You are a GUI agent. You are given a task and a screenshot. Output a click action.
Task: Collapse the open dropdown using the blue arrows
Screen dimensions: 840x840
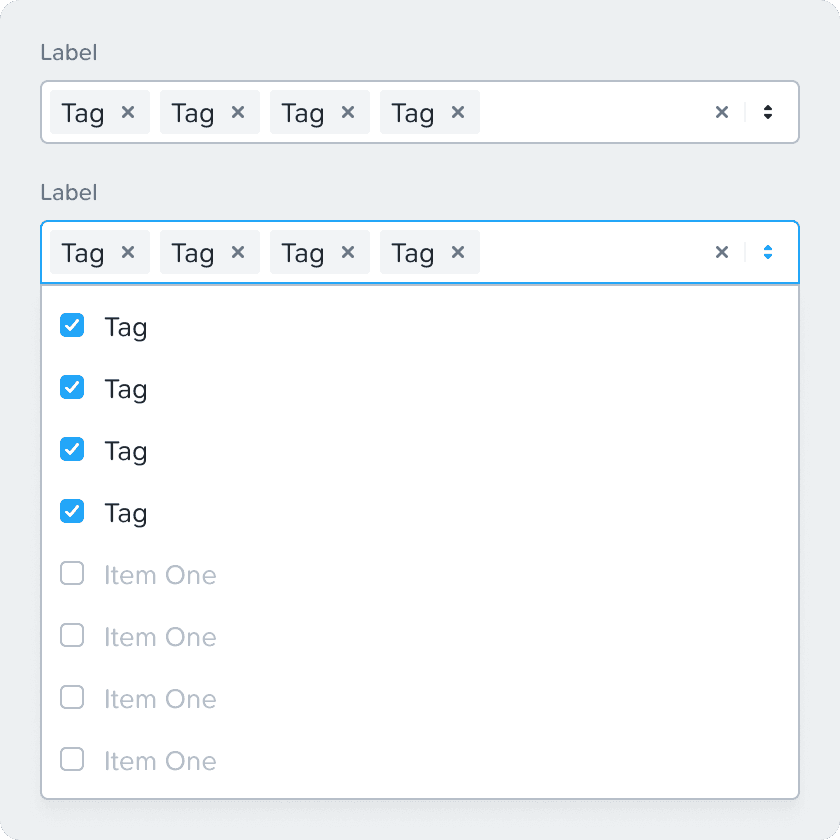click(x=768, y=252)
